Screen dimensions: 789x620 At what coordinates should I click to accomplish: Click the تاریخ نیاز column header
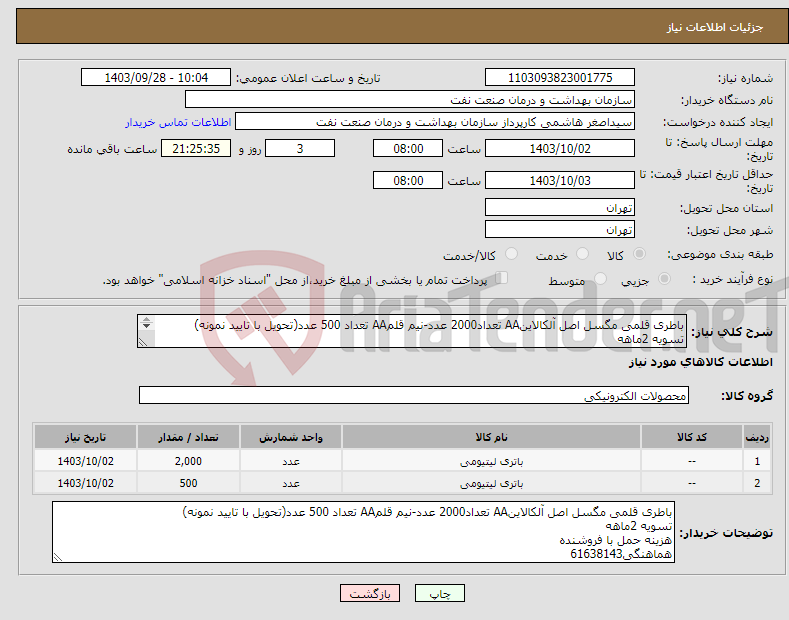coord(86,437)
